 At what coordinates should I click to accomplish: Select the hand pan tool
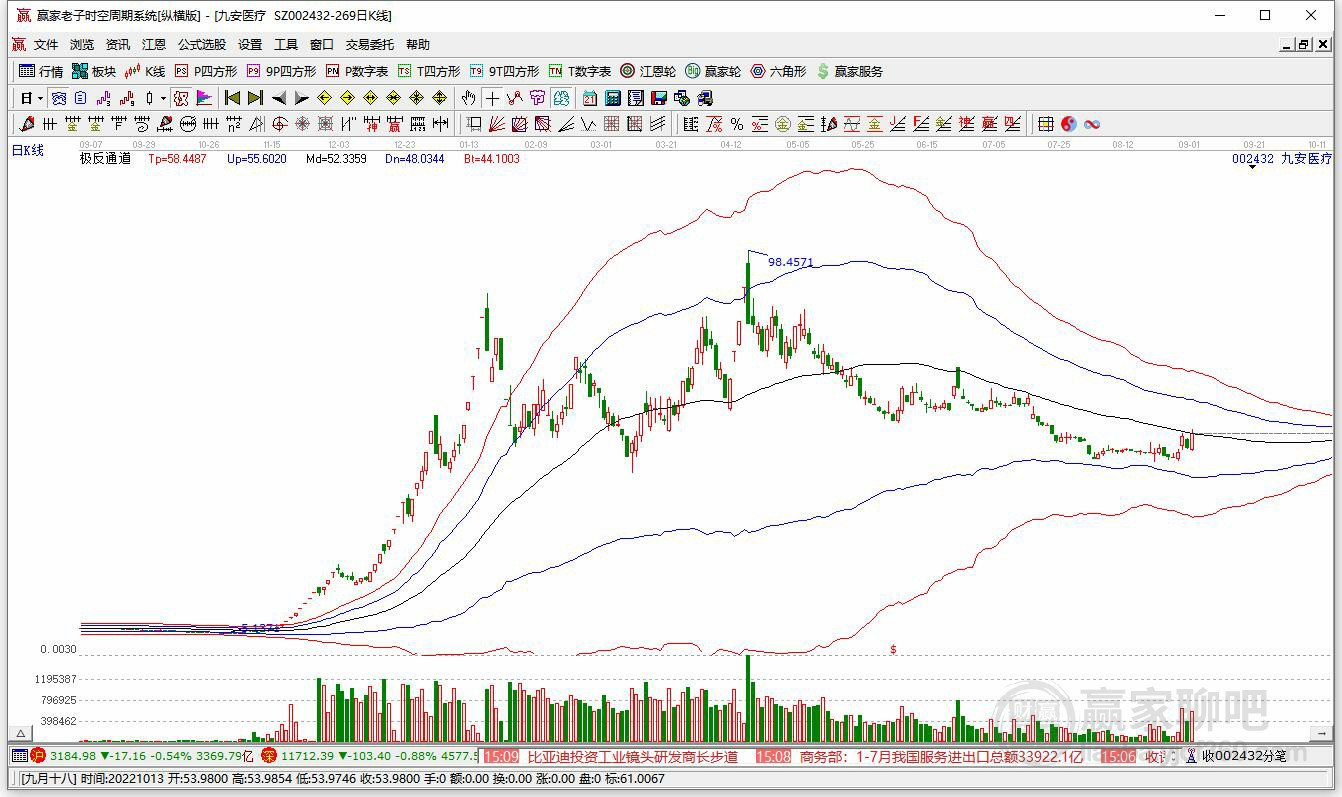(x=469, y=98)
